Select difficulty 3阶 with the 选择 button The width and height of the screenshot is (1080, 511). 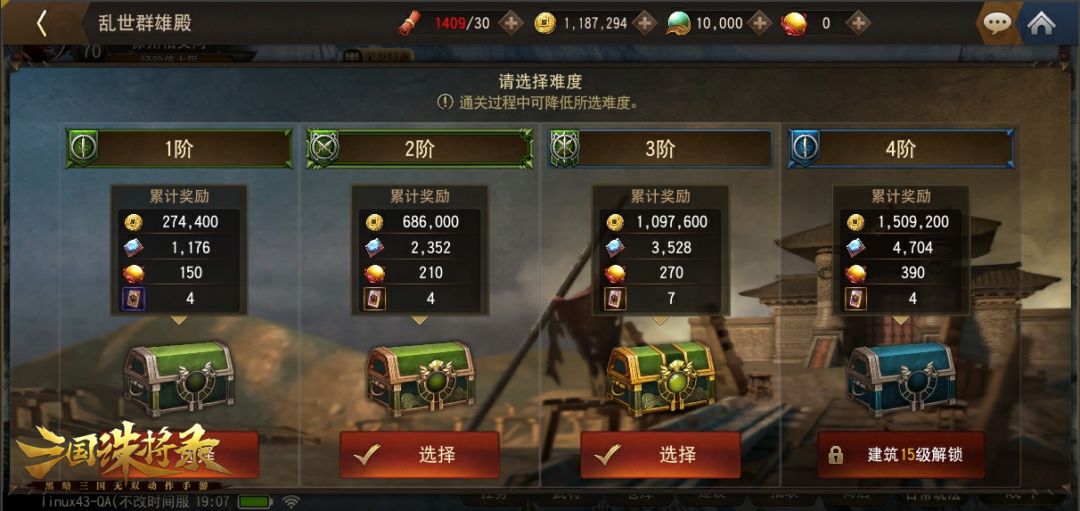click(661, 455)
